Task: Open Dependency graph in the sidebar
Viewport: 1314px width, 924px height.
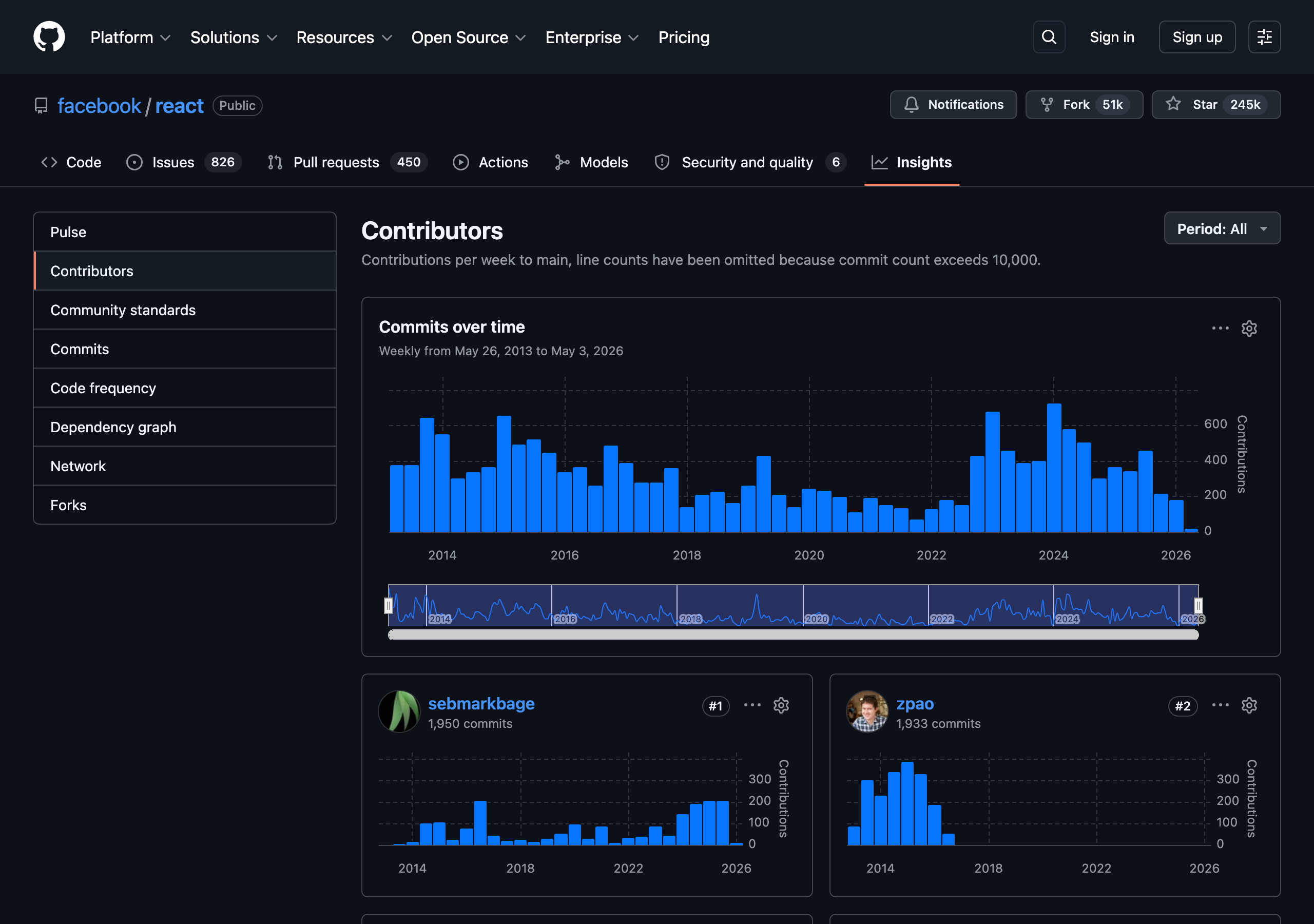Action: (x=185, y=427)
